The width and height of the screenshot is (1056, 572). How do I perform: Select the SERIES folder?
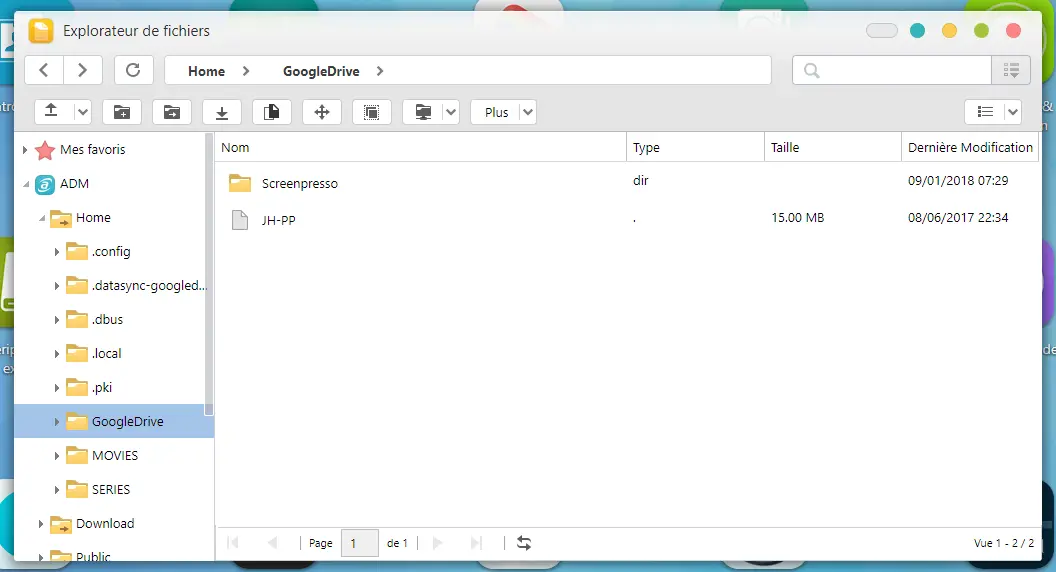coord(110,489)
